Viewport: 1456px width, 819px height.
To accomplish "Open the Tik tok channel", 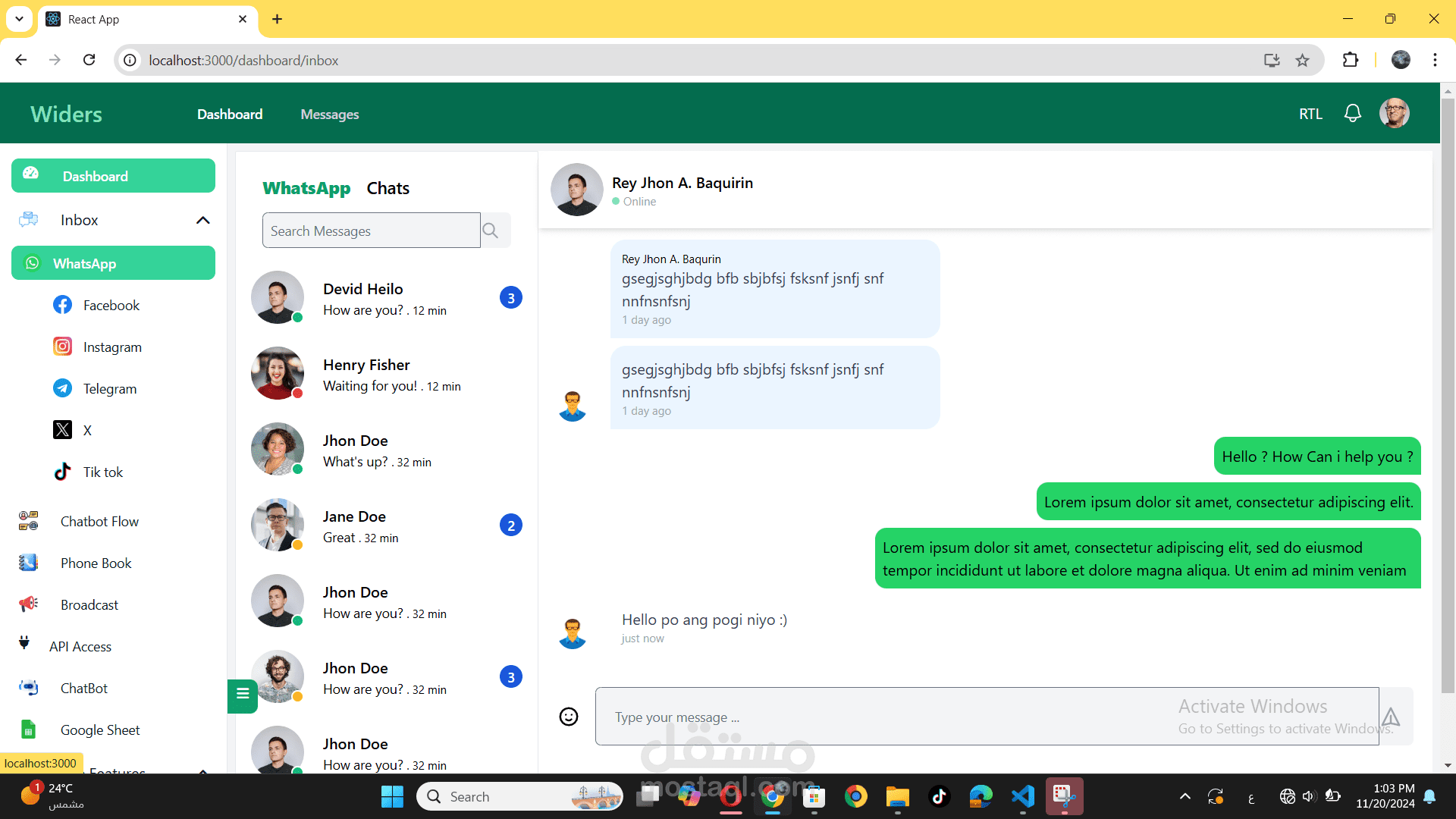I will (103, 472).
